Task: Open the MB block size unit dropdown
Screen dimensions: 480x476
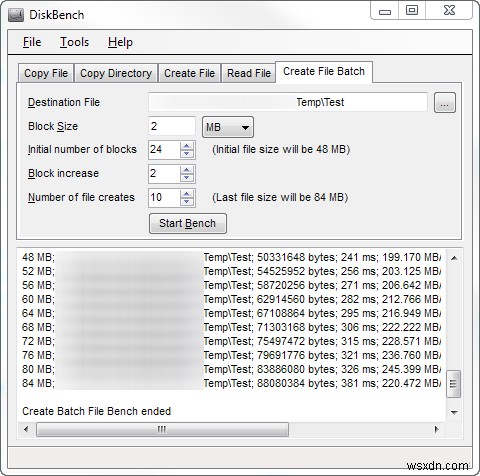Action: click(228, 127)
